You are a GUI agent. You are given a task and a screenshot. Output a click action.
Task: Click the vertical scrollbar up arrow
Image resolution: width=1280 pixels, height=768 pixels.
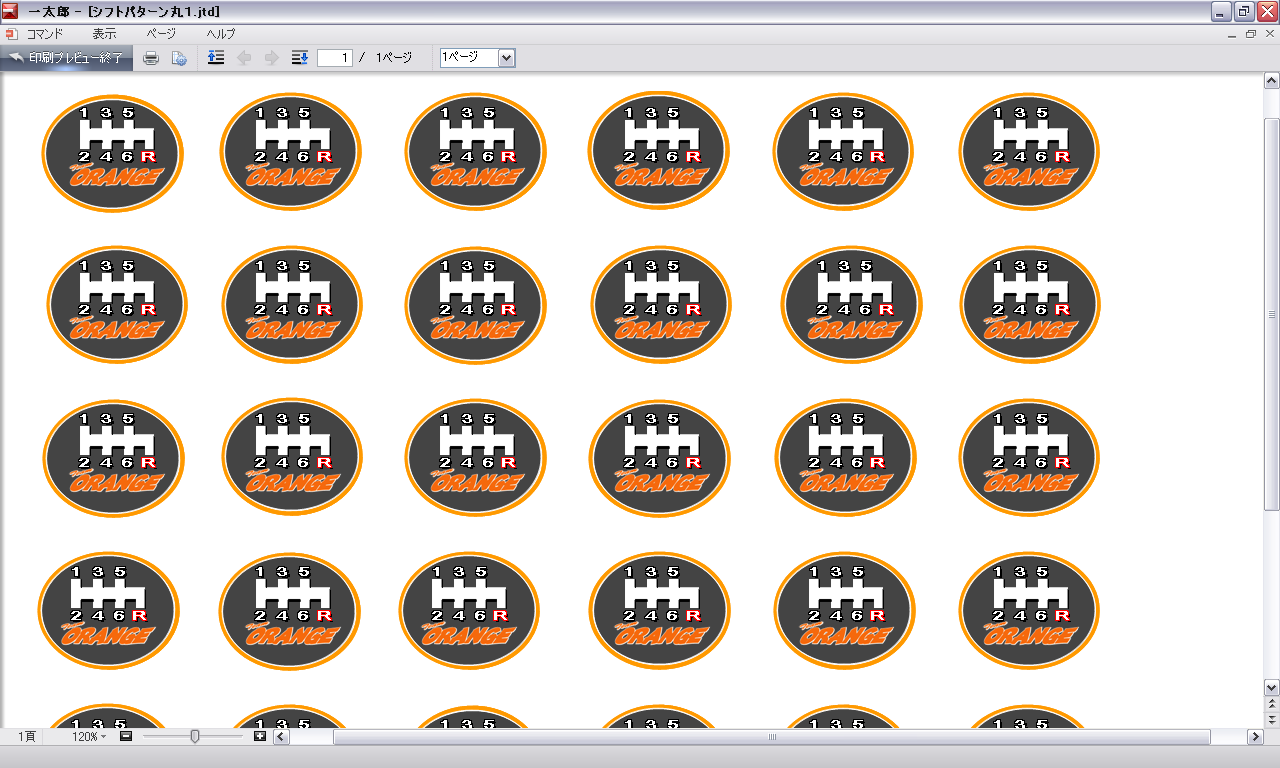[1272, 80]
